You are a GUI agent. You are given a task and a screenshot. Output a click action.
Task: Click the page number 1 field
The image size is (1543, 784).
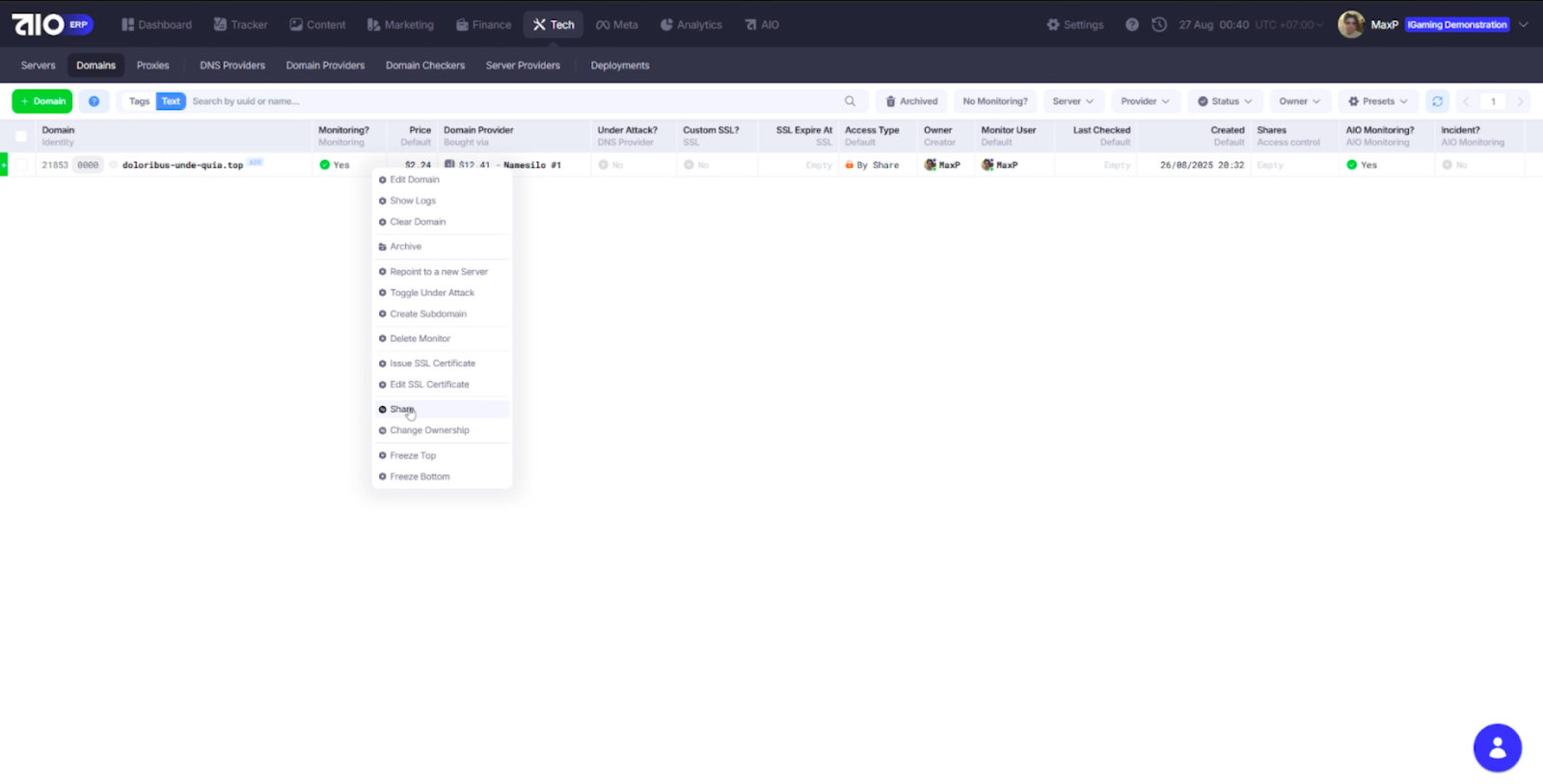(x=1493, y=101)
